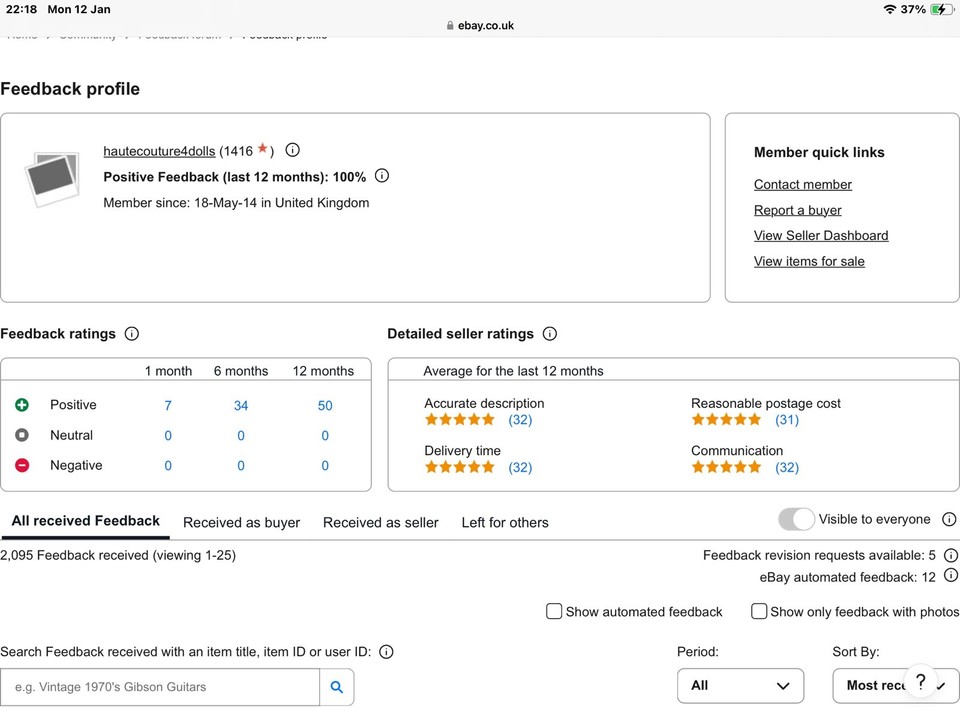Open the floating help question mark button
The image size is (960, 720).
point(921,681)
